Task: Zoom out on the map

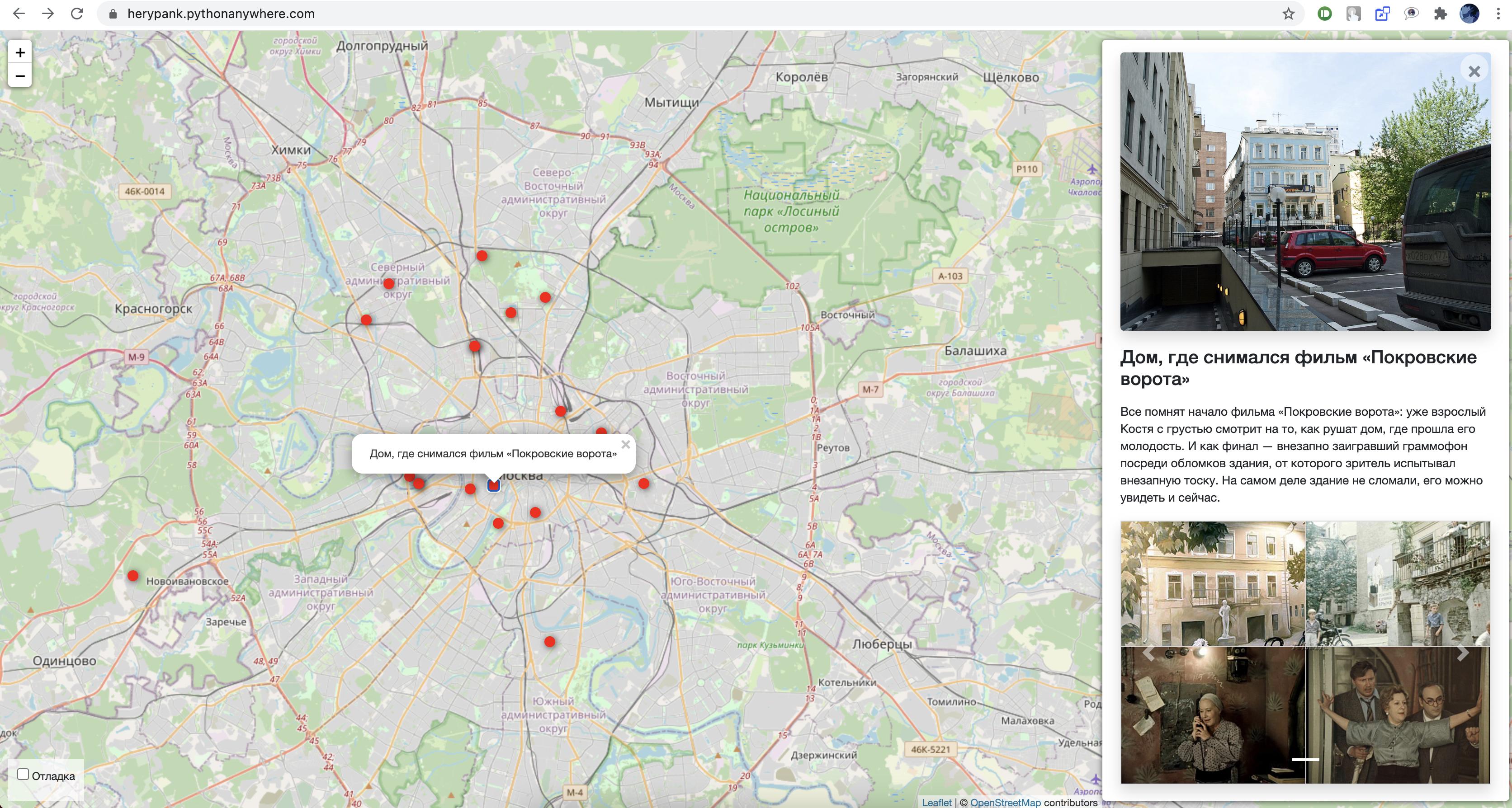Action: click(20, 76)
